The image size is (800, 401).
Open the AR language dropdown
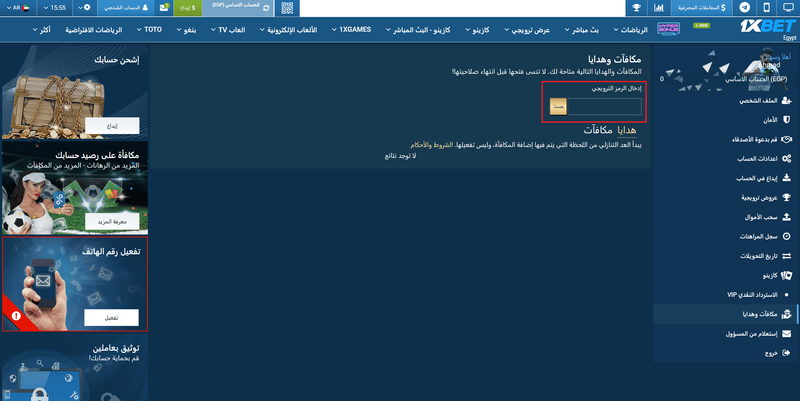coord(13,8)
